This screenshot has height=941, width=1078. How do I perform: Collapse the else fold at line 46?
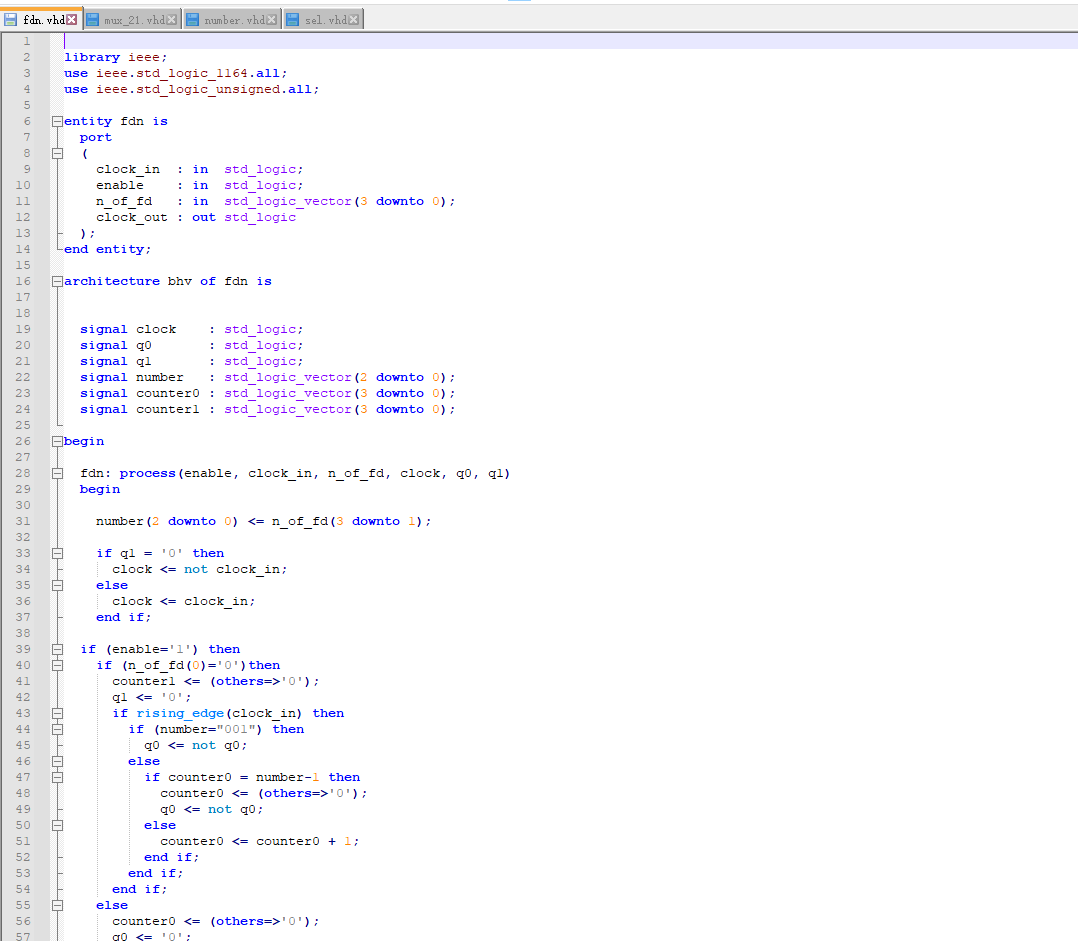point(58,762)
